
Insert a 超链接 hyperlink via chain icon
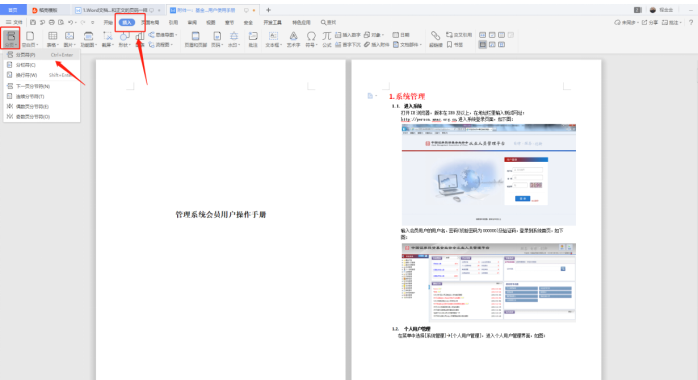435,39
